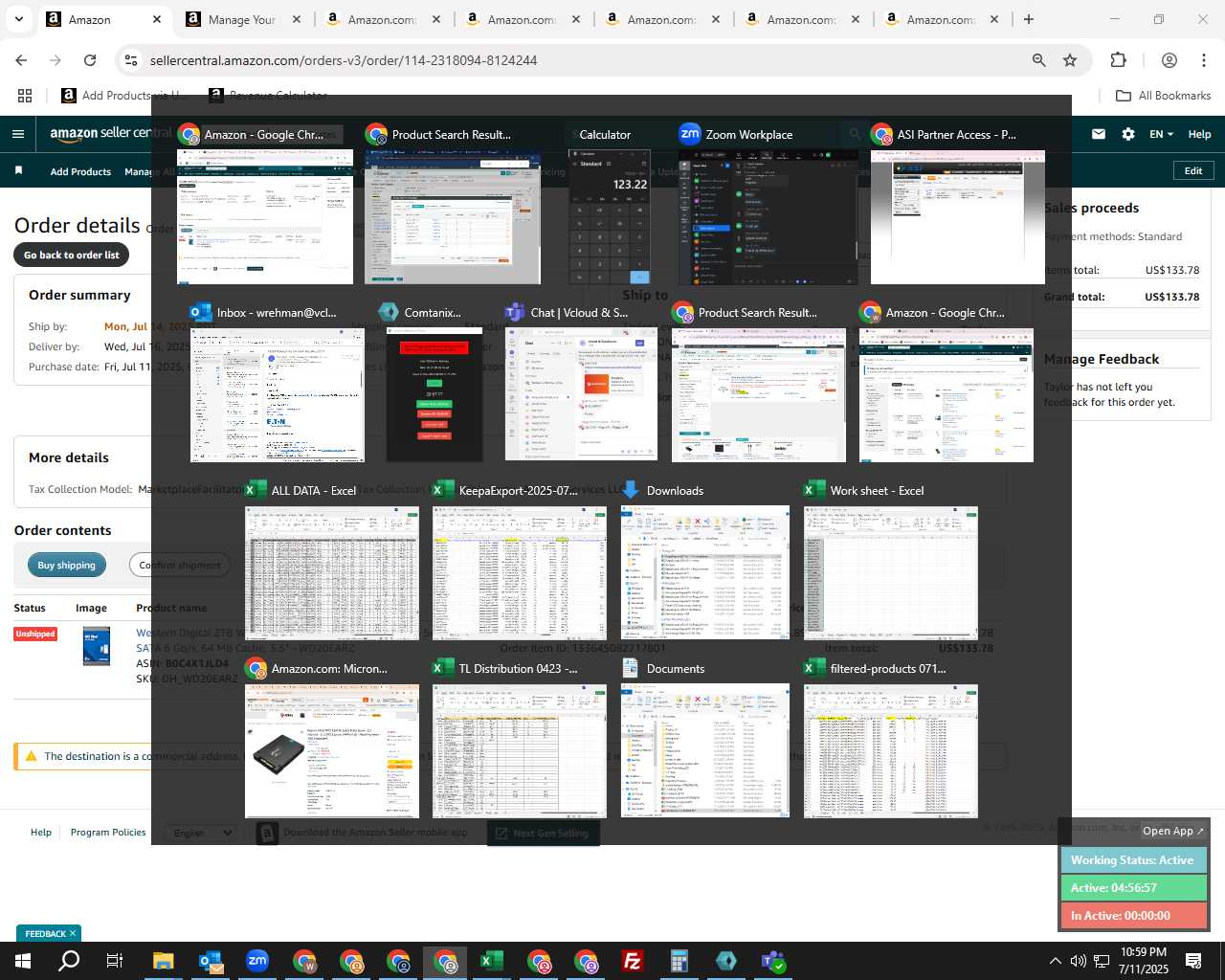Open Windows taskbar search
The image size is (1225, 980).
69,961
